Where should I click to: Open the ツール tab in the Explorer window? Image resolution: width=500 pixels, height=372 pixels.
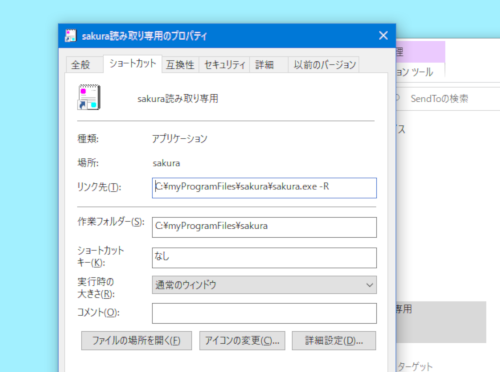tap(420, 72)
